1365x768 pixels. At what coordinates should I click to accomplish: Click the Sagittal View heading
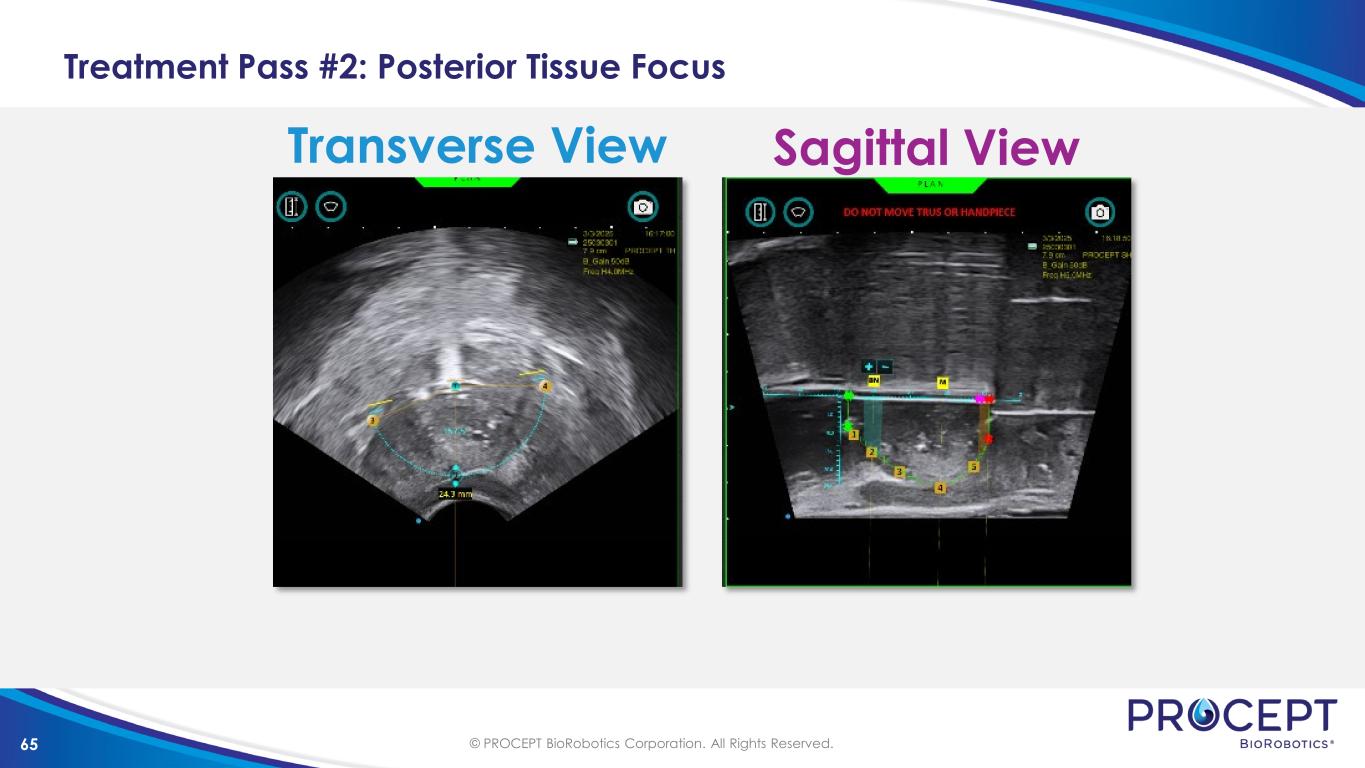(x=926, y=150)
